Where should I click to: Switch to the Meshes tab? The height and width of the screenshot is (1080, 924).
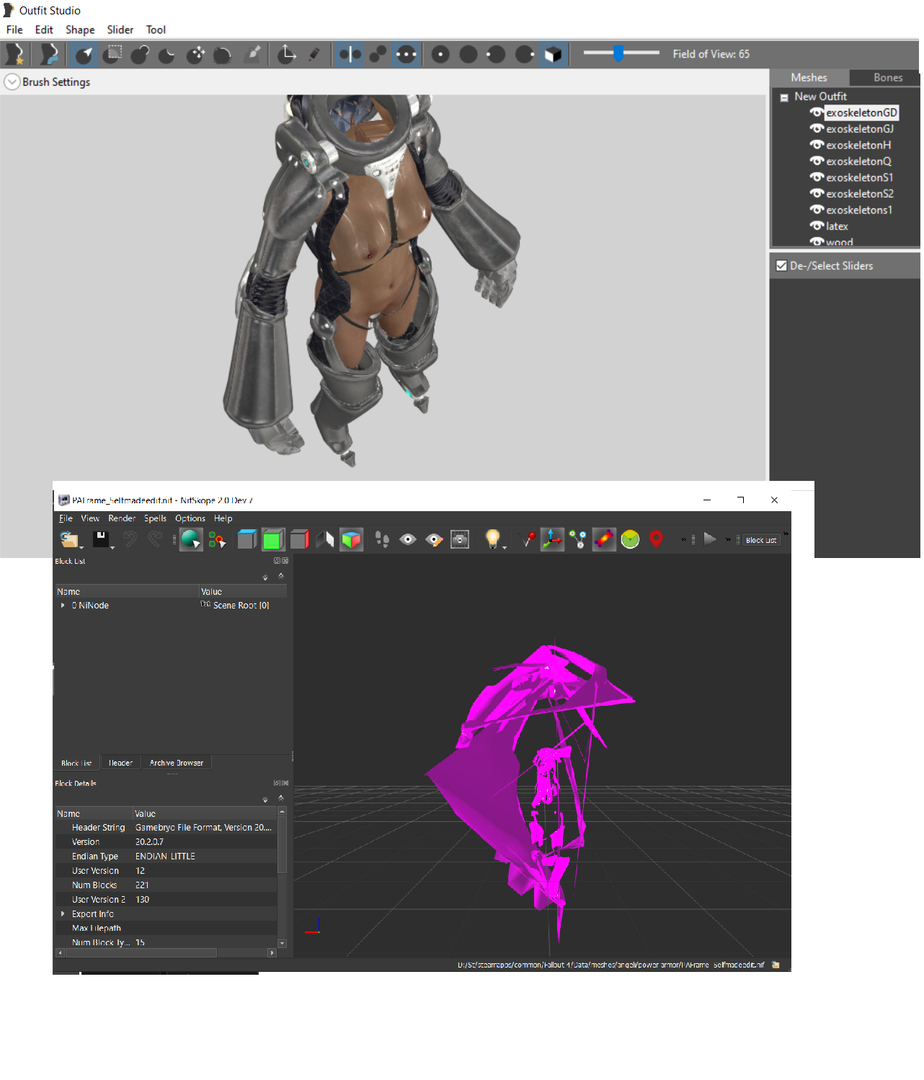(x=809, y=77)
